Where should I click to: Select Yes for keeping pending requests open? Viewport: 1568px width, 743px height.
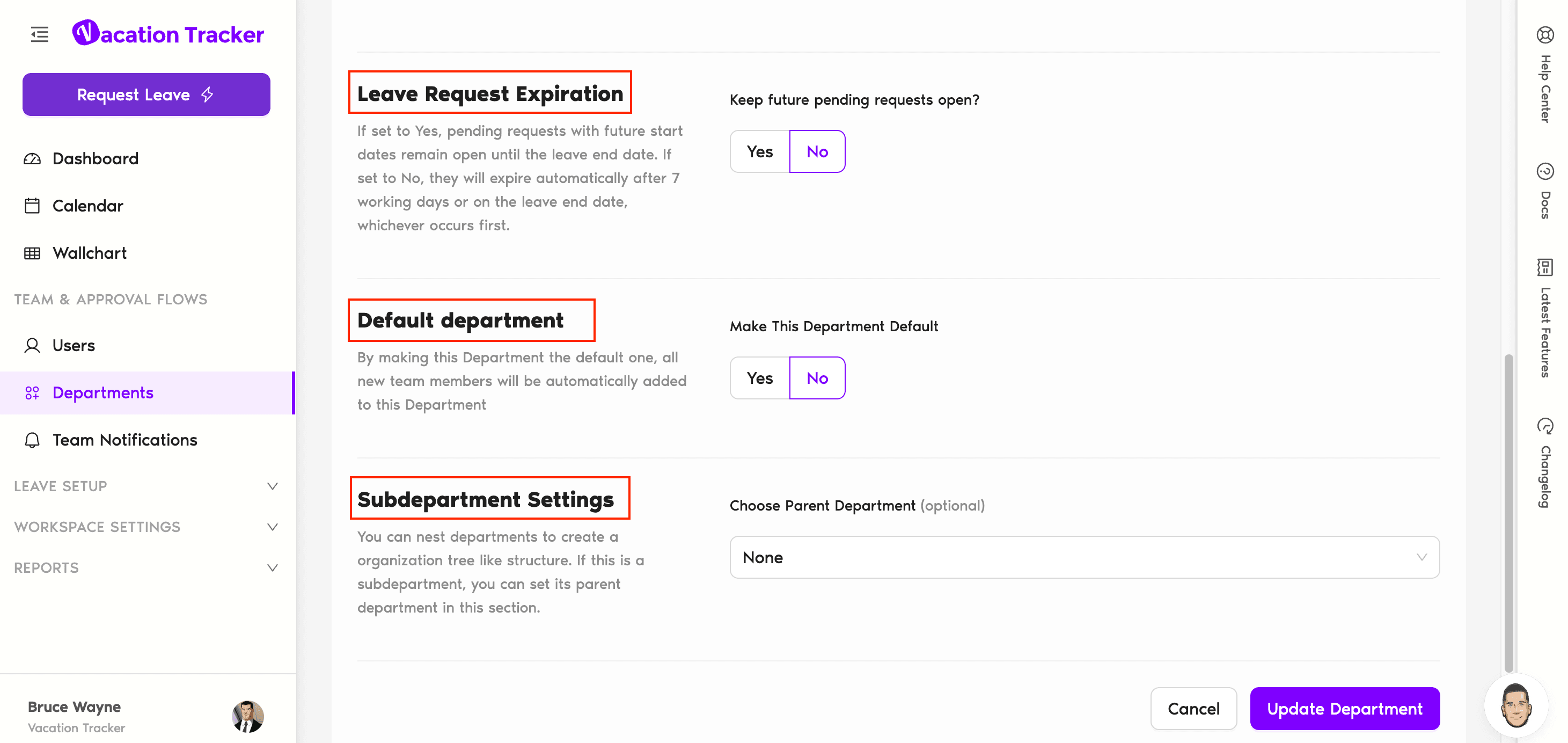click(760, 151)
